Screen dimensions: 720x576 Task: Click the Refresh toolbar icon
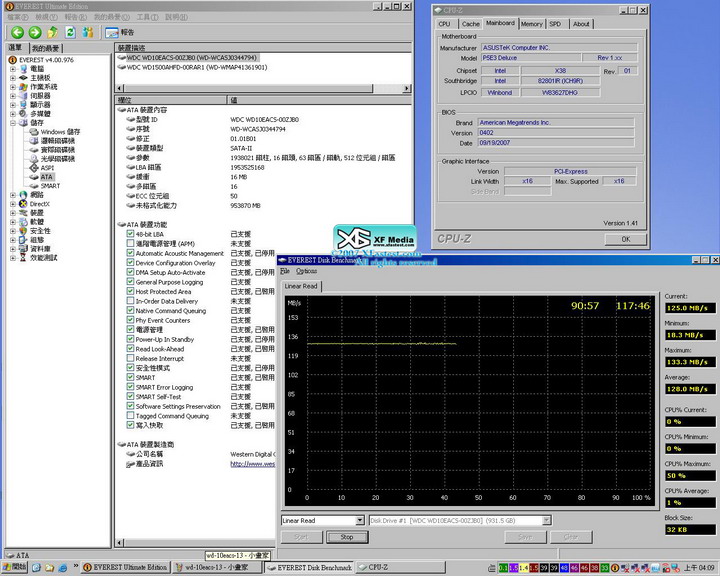coord(70,32)
